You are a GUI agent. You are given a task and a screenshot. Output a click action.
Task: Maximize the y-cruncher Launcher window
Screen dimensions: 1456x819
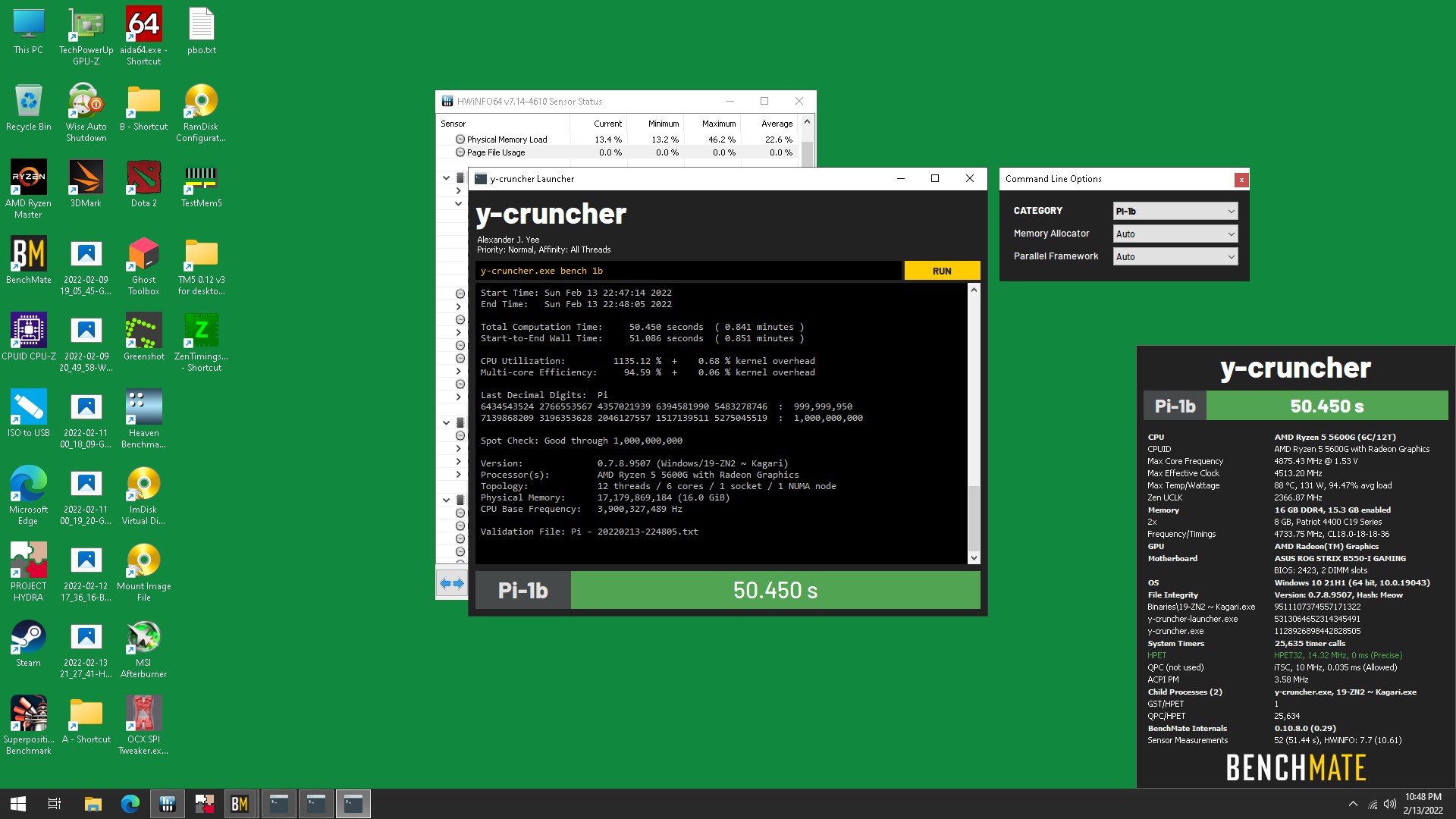(935, 179)
